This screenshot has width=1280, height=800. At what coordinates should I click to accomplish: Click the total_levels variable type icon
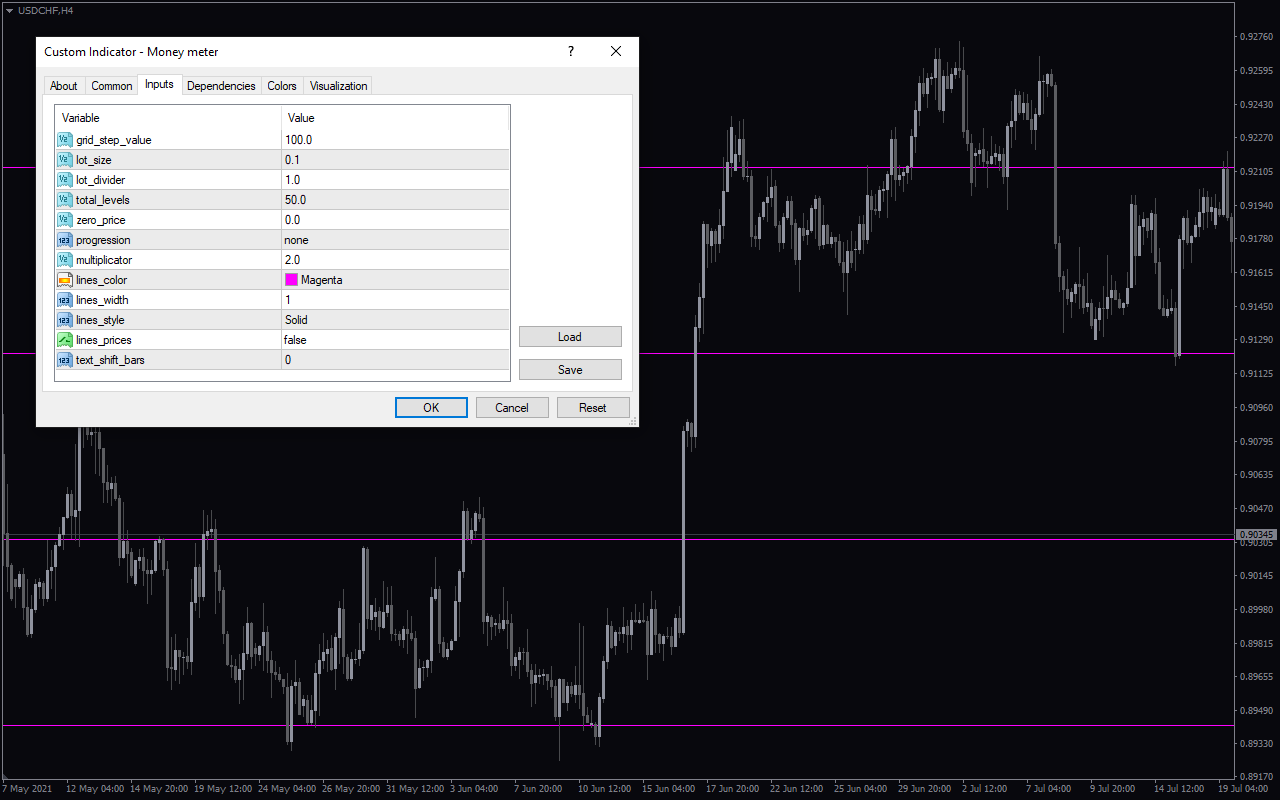pos(65,200)
